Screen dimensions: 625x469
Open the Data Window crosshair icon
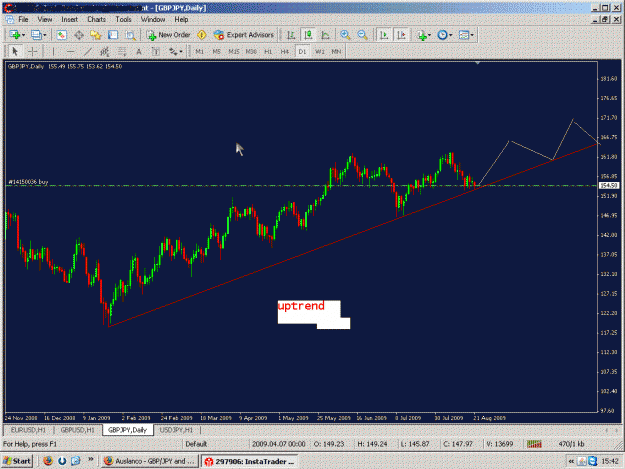(x=79, y=35)
